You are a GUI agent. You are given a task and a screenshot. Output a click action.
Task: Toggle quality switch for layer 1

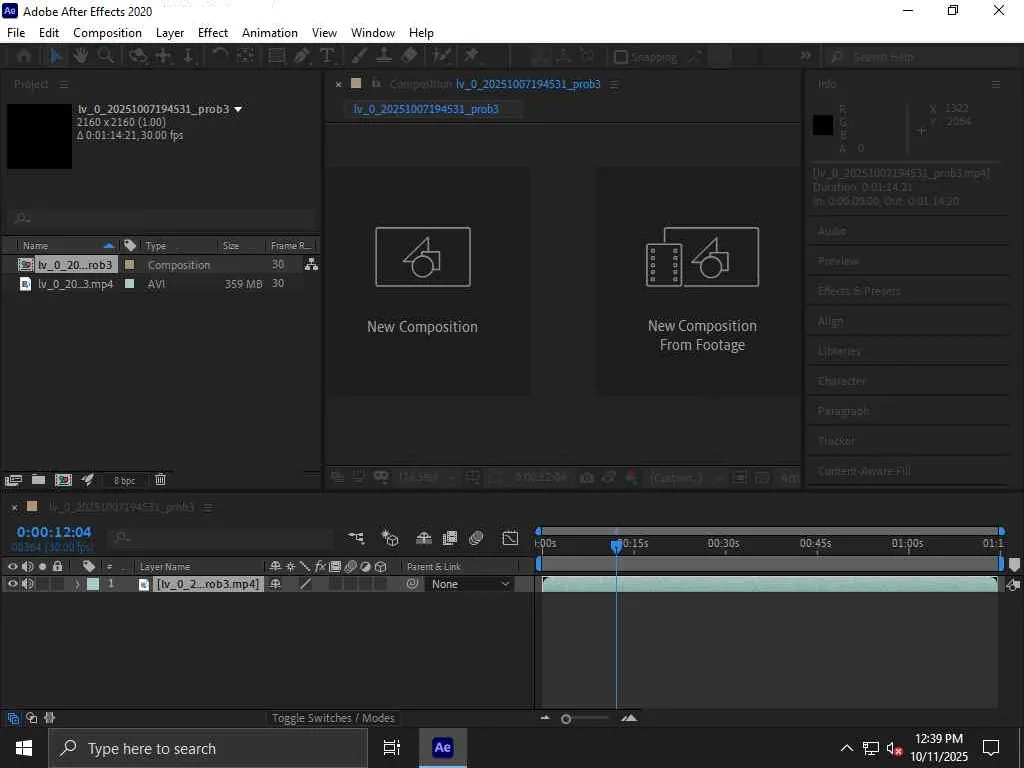pos(305,584)
